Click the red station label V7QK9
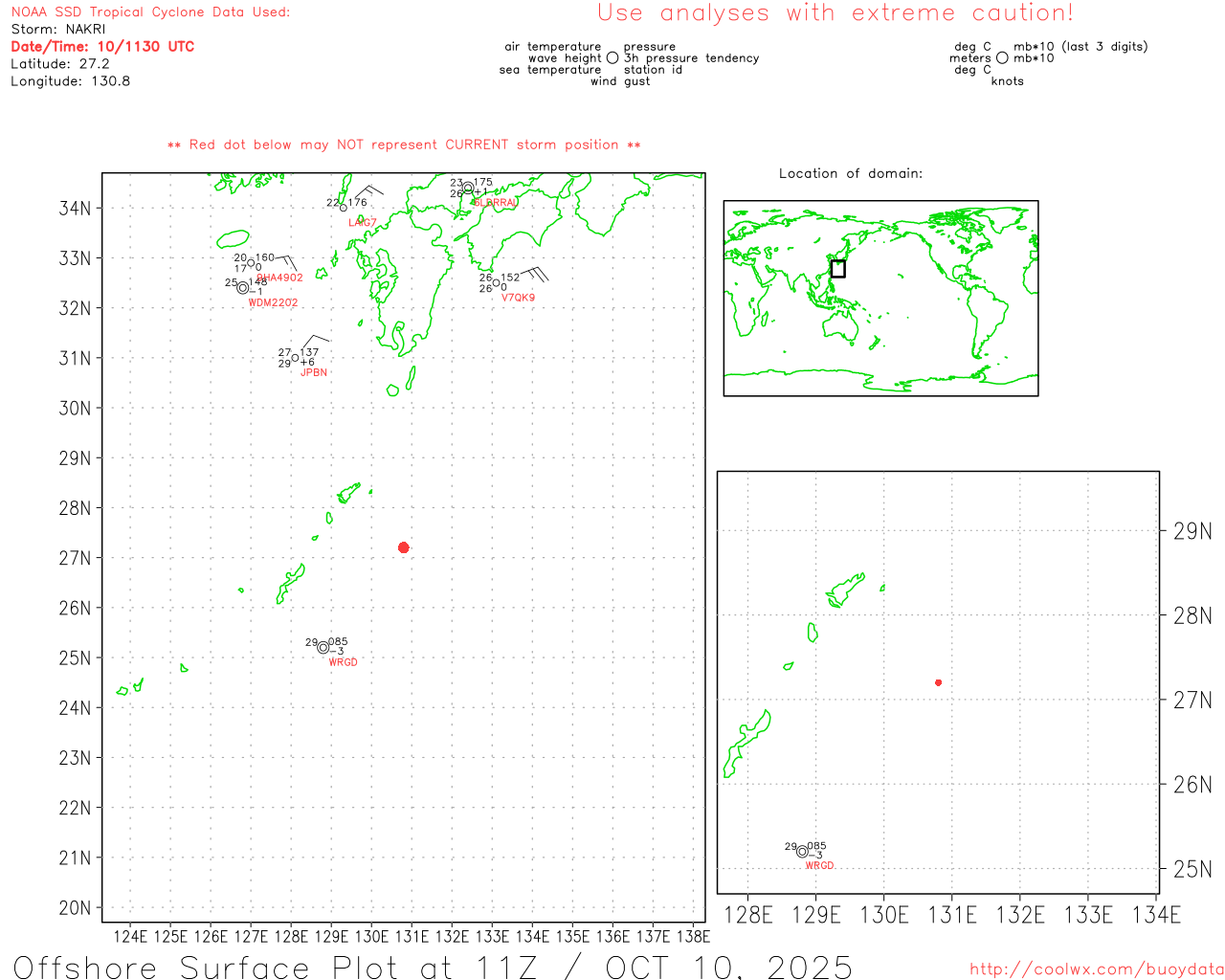1225x980 pixels. coord(519,298)
